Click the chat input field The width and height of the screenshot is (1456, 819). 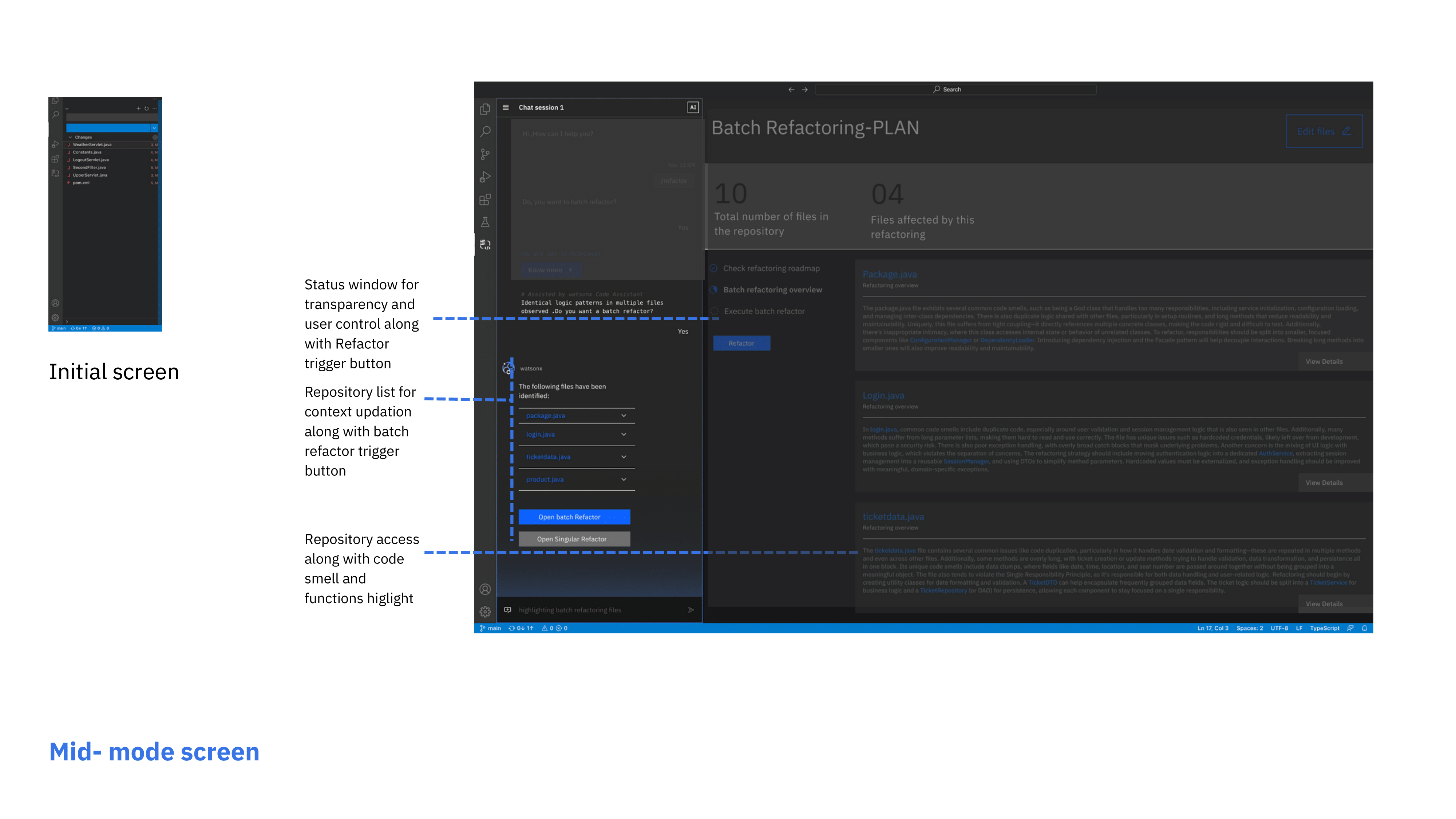coord(599,610)
